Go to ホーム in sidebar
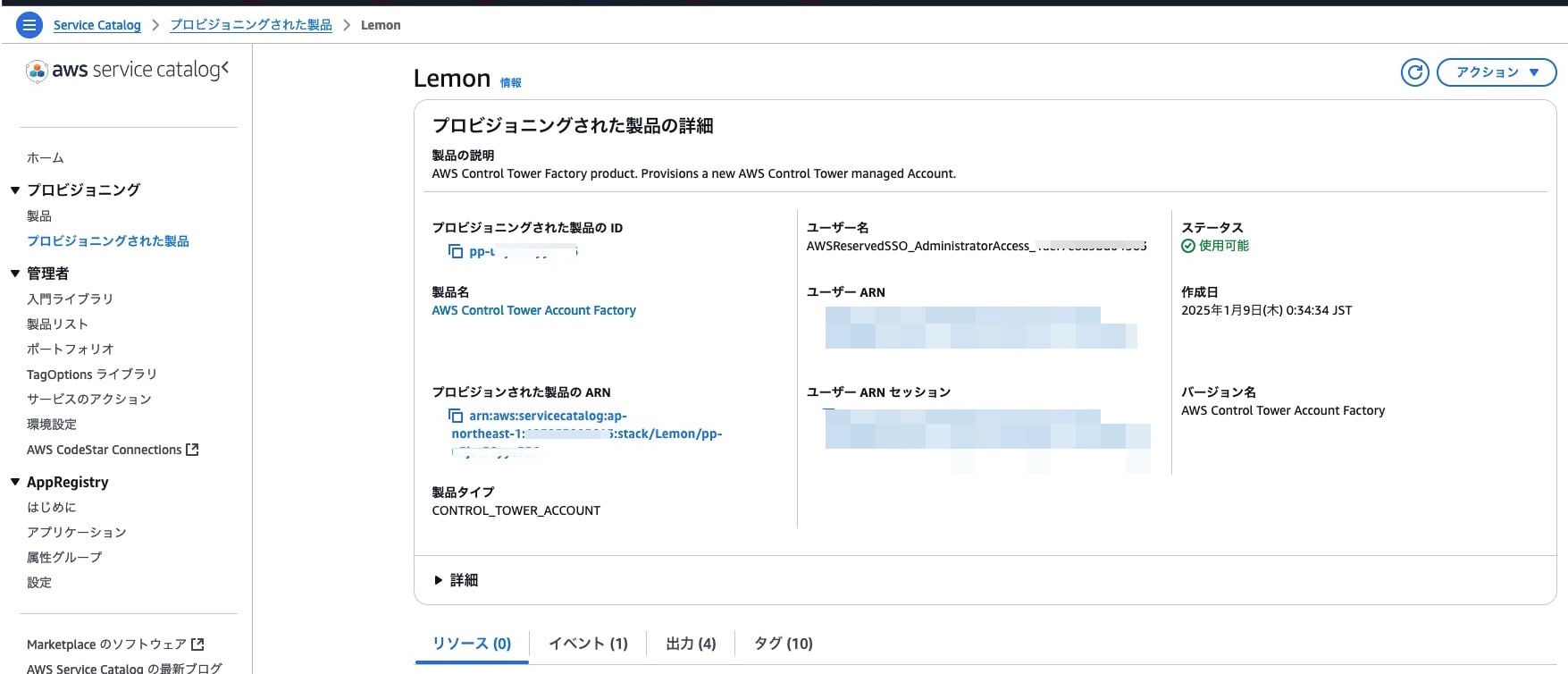1568x674 pixels. pyautogui.click(x=46, y=158)
